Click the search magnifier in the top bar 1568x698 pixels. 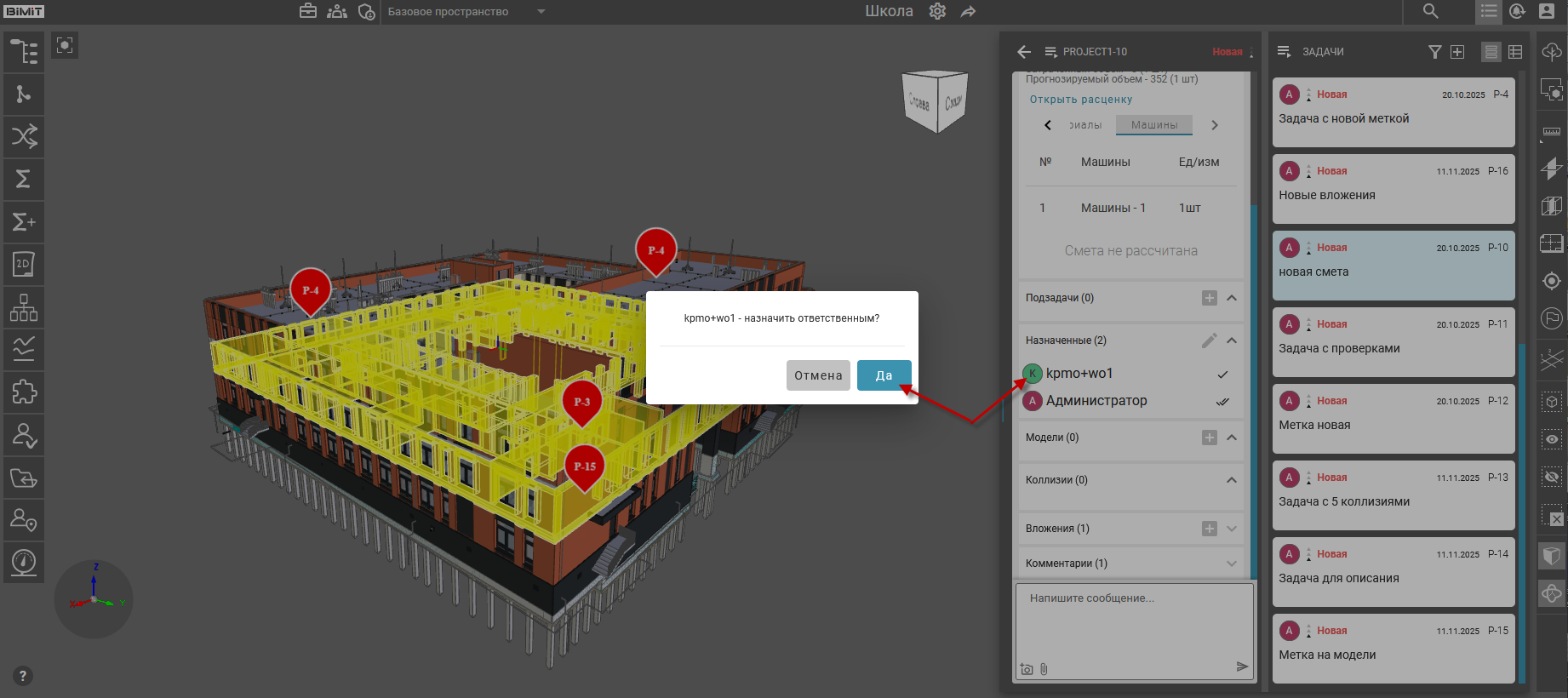coord(1430,12)
